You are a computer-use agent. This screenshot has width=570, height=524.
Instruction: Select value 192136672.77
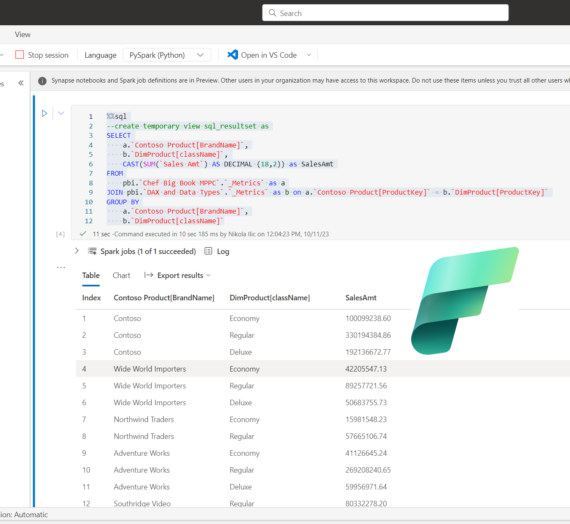368,352
